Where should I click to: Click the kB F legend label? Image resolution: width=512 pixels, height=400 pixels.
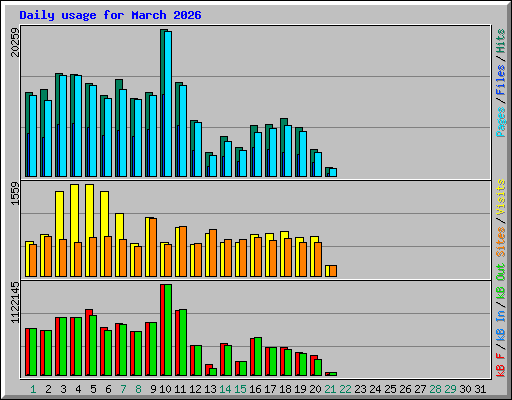pos(501,365)
